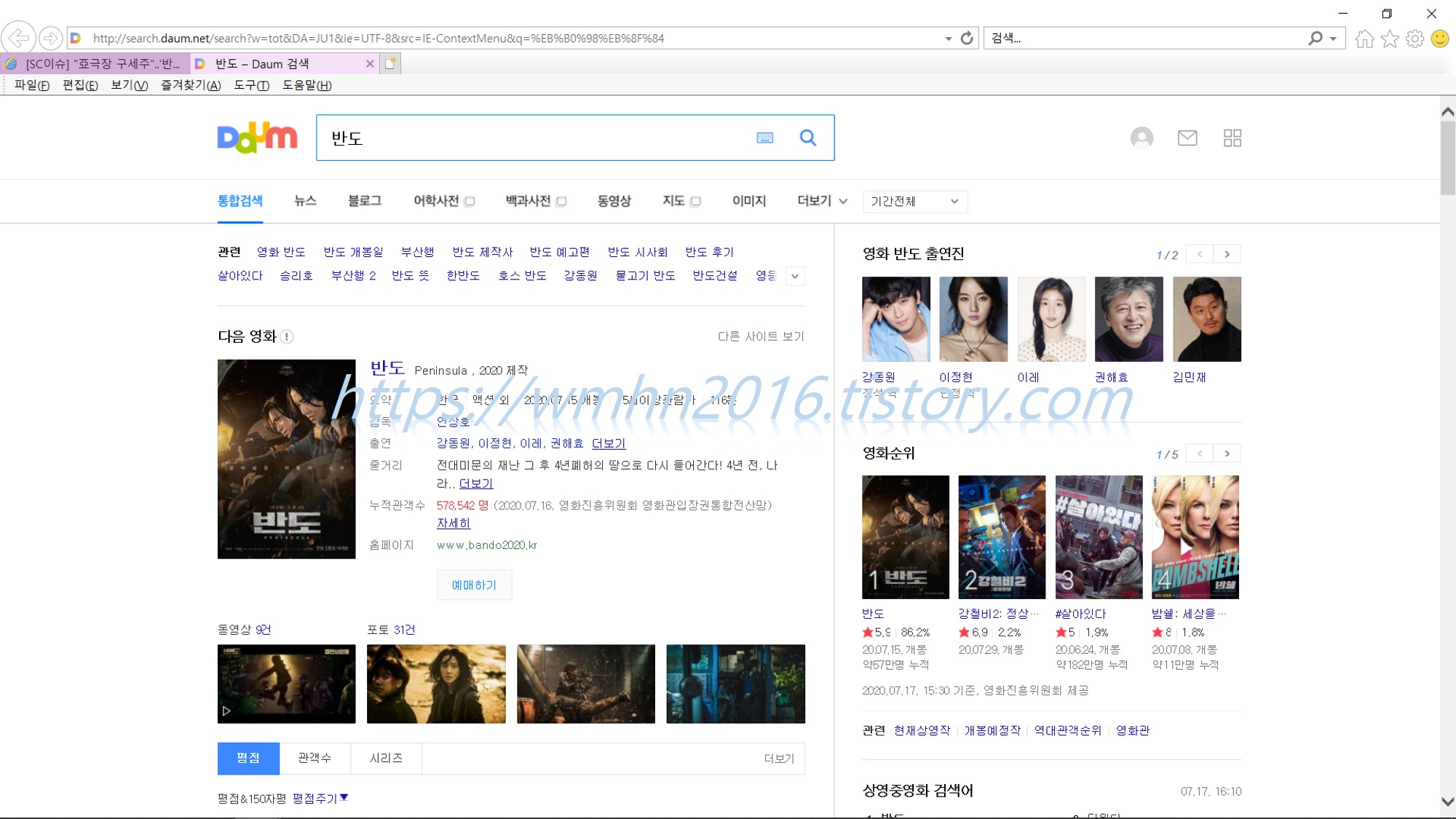The height and width of the screenshot is (819, 1456).
Task: Open the user profile icon
Action: 1142,138
